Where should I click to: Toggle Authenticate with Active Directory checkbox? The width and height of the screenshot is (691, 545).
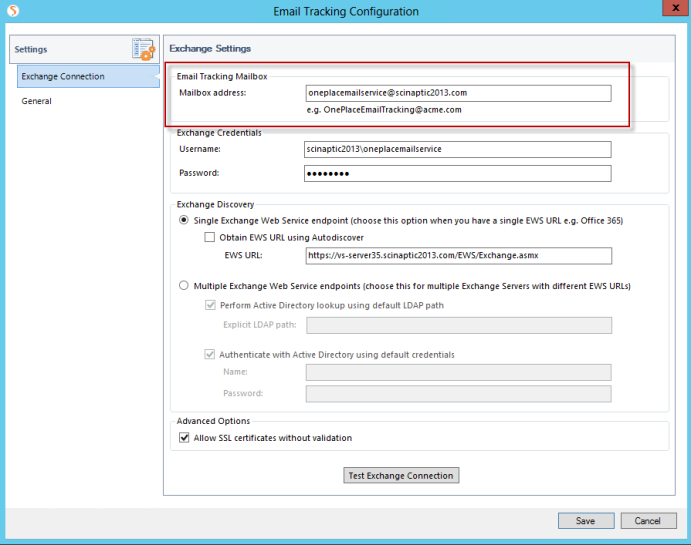209,354
